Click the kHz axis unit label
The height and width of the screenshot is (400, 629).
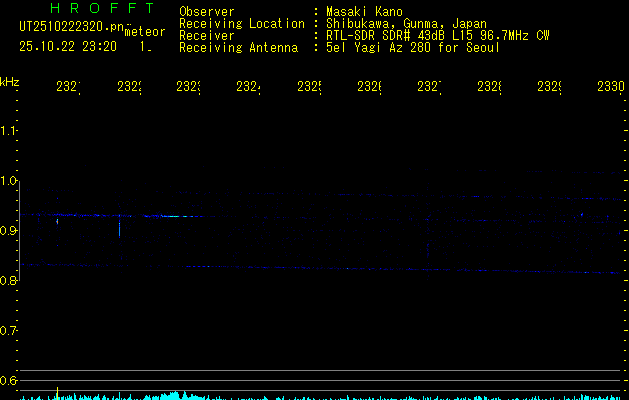point(10,82)
